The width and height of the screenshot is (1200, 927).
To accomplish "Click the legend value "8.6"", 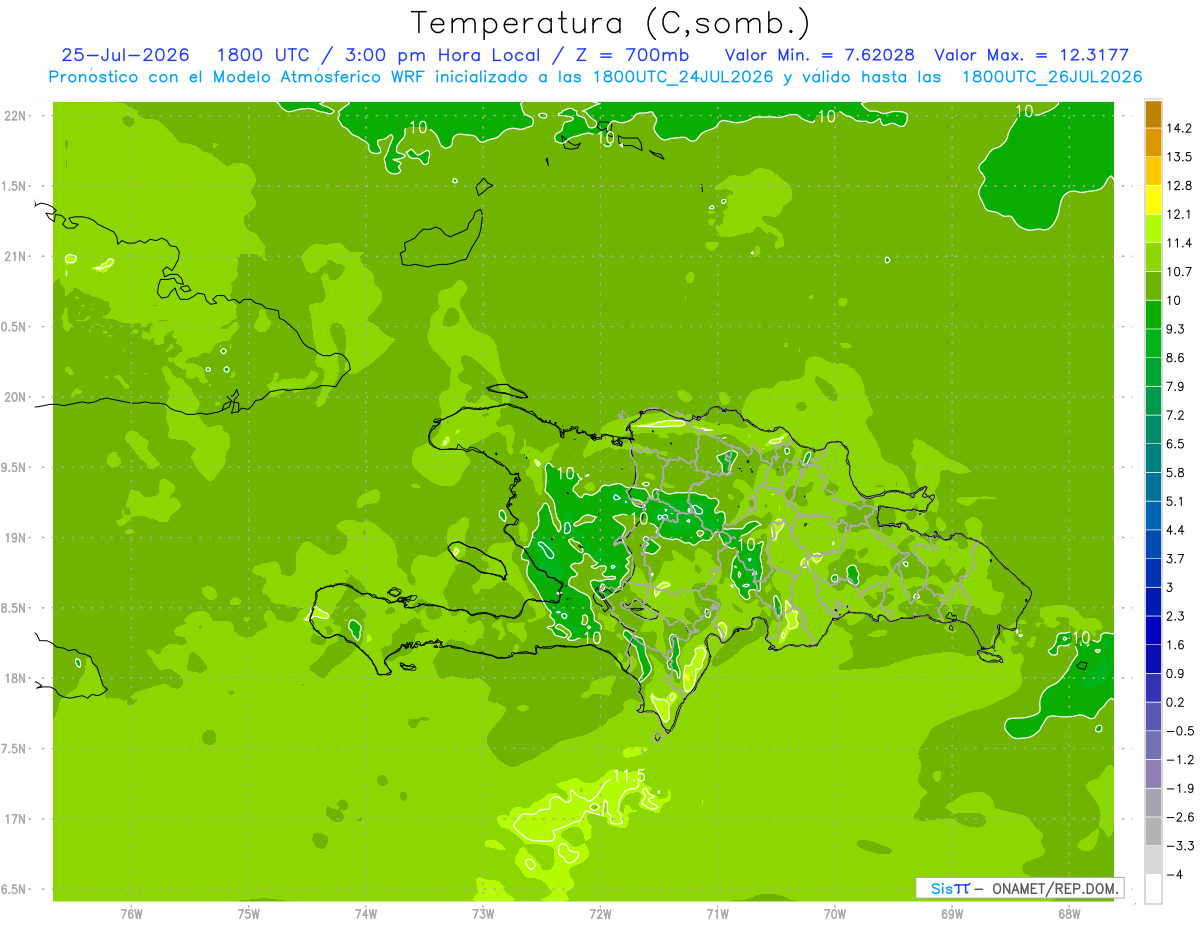I will click(x=1176, y=358).
